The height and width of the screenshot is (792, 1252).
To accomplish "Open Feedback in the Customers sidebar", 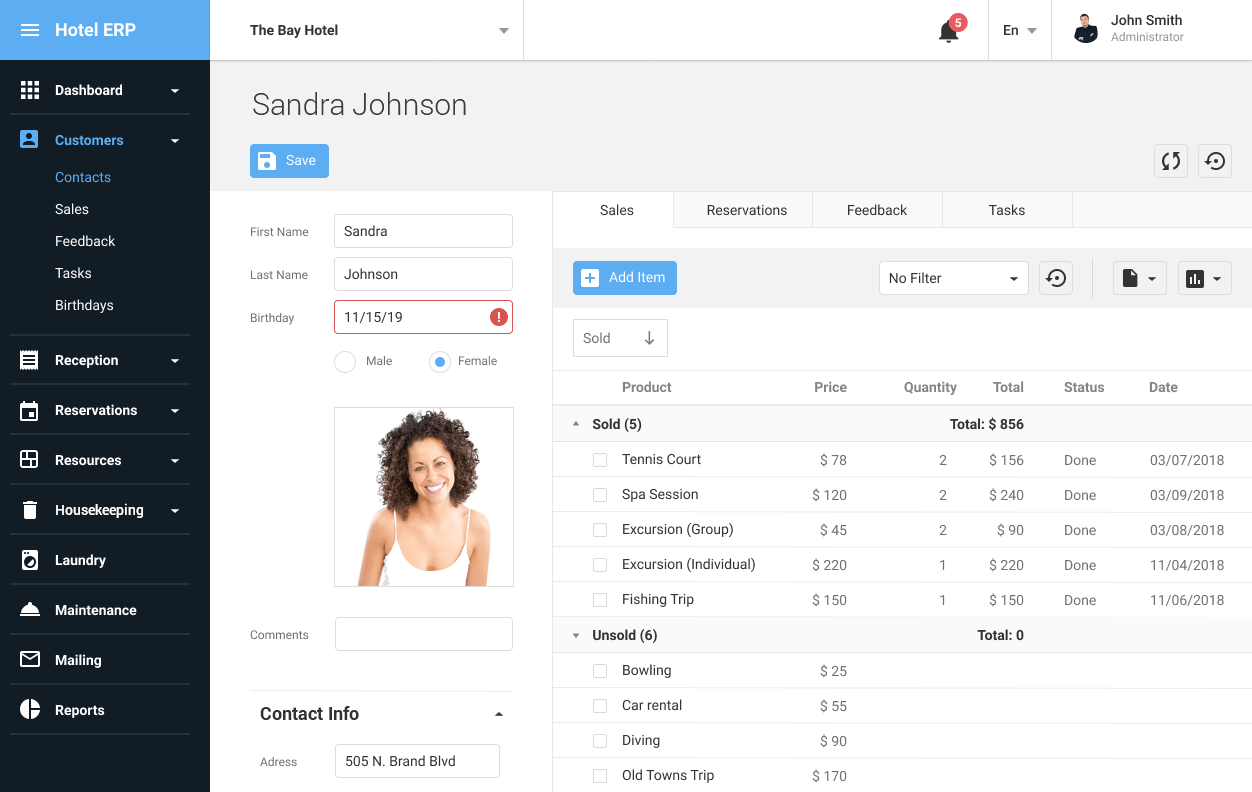I will point(85,241).
